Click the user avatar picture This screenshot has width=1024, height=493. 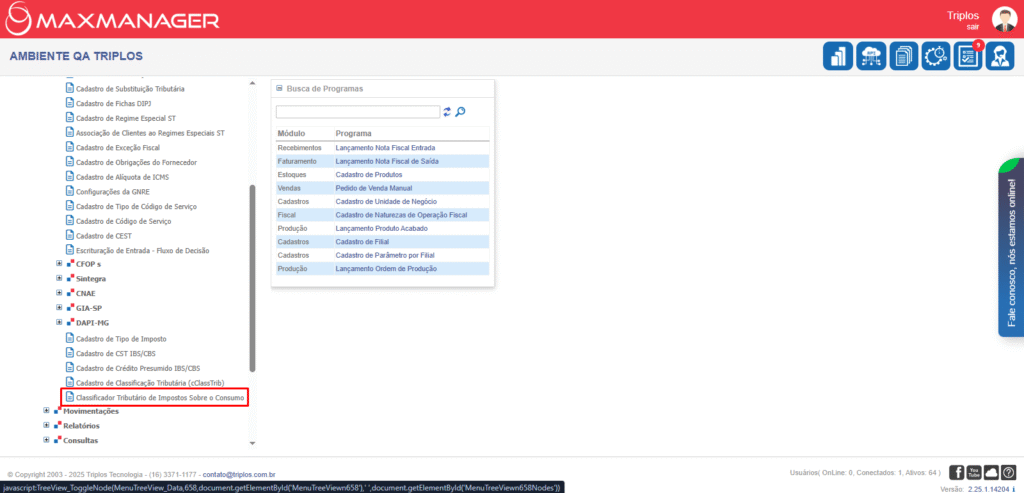(x=1003, y=18)
